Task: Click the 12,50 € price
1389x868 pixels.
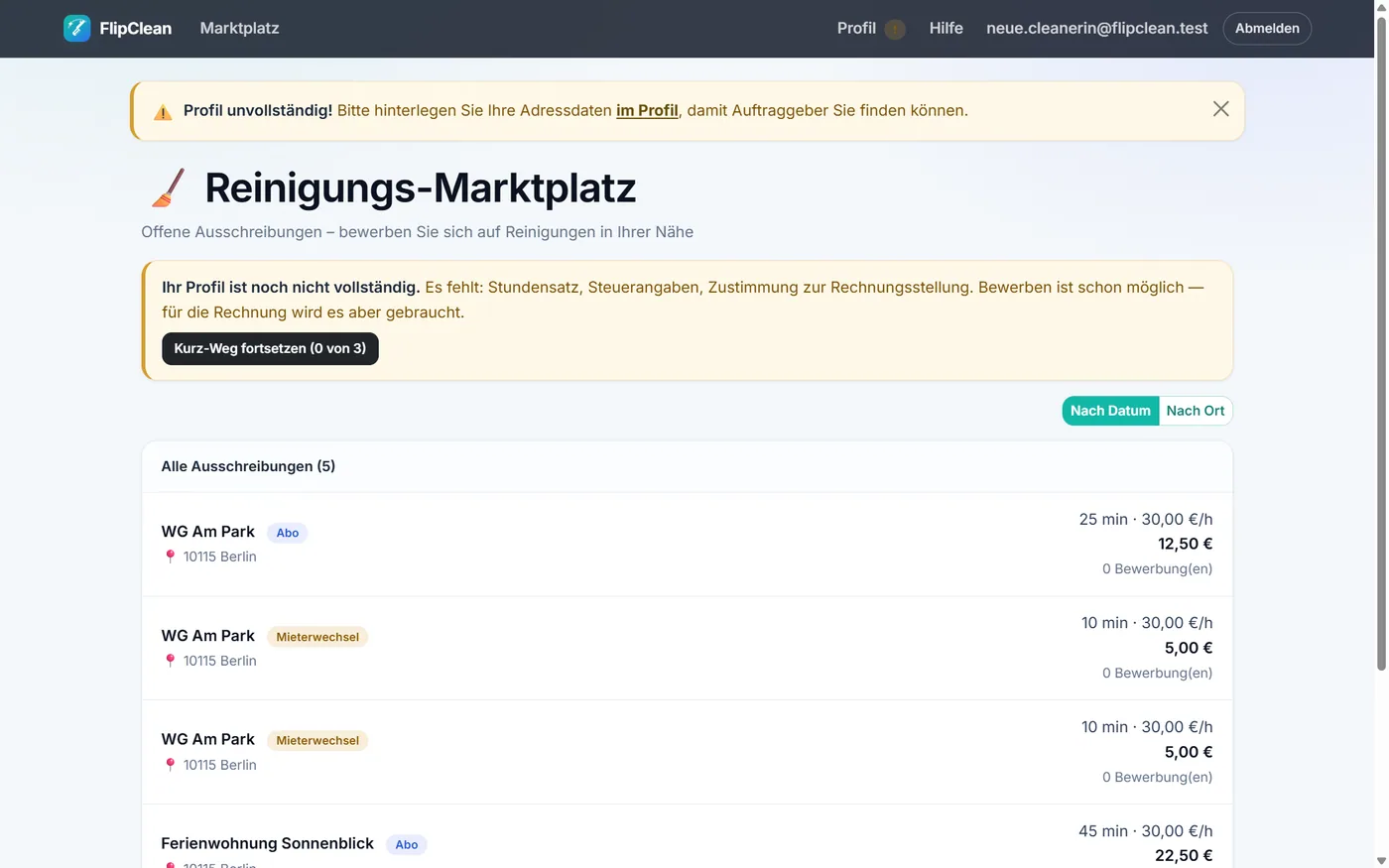Action: click(x=1185, y=544)
